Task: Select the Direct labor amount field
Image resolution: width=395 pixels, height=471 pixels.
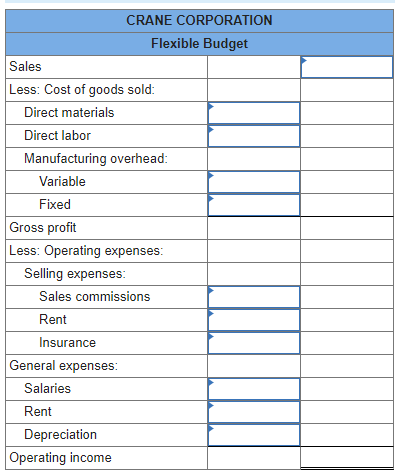Action: click(x=254, y=136)
